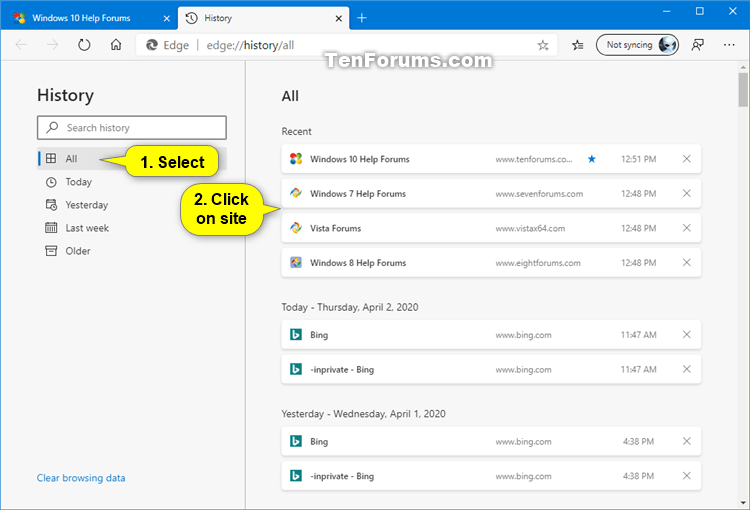Screen dimensions: 750x510
Task: Click the Clear browsing data link
Action: [x=81, y=477]
